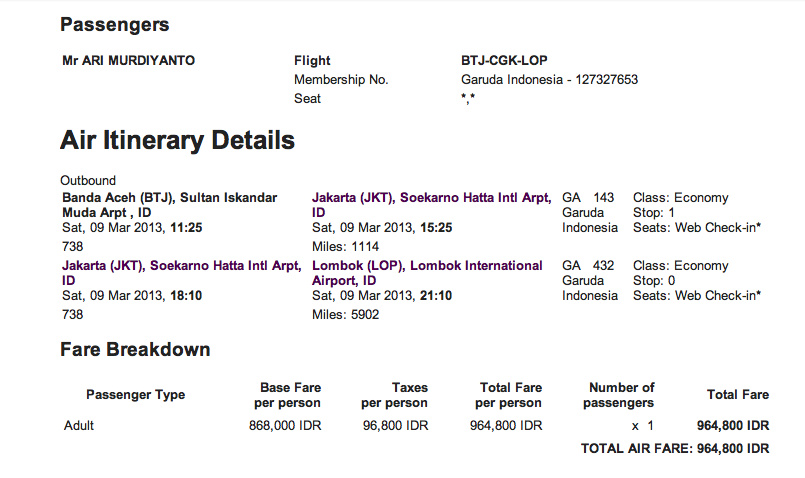Click passenger name Mr ARI MURDIYANTO
The width and height of the screenshot is (805, 478).
[128, 61]
